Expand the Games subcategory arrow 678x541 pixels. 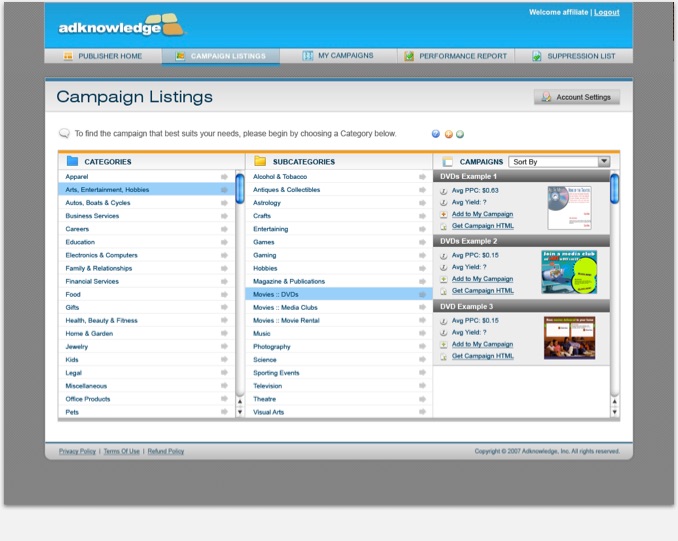[422, 242]
